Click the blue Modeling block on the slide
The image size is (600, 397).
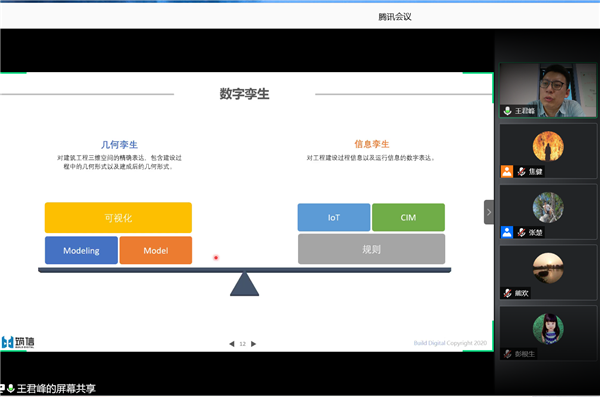(x=81, y=250)
